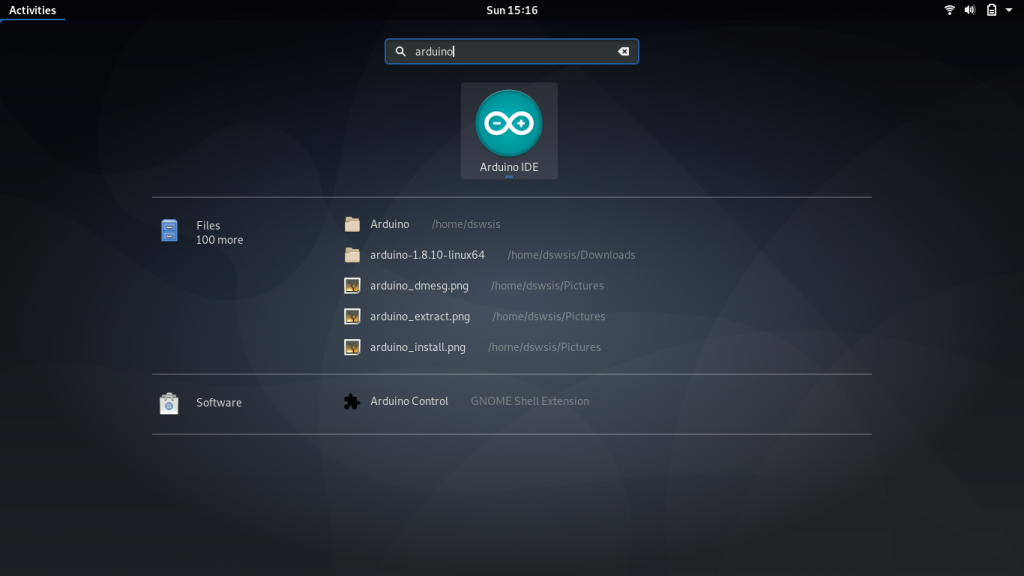This screenshot has height=576, width=1024.
Task: Launch the Arduino IDE application icon
Action: pos(508,124)
